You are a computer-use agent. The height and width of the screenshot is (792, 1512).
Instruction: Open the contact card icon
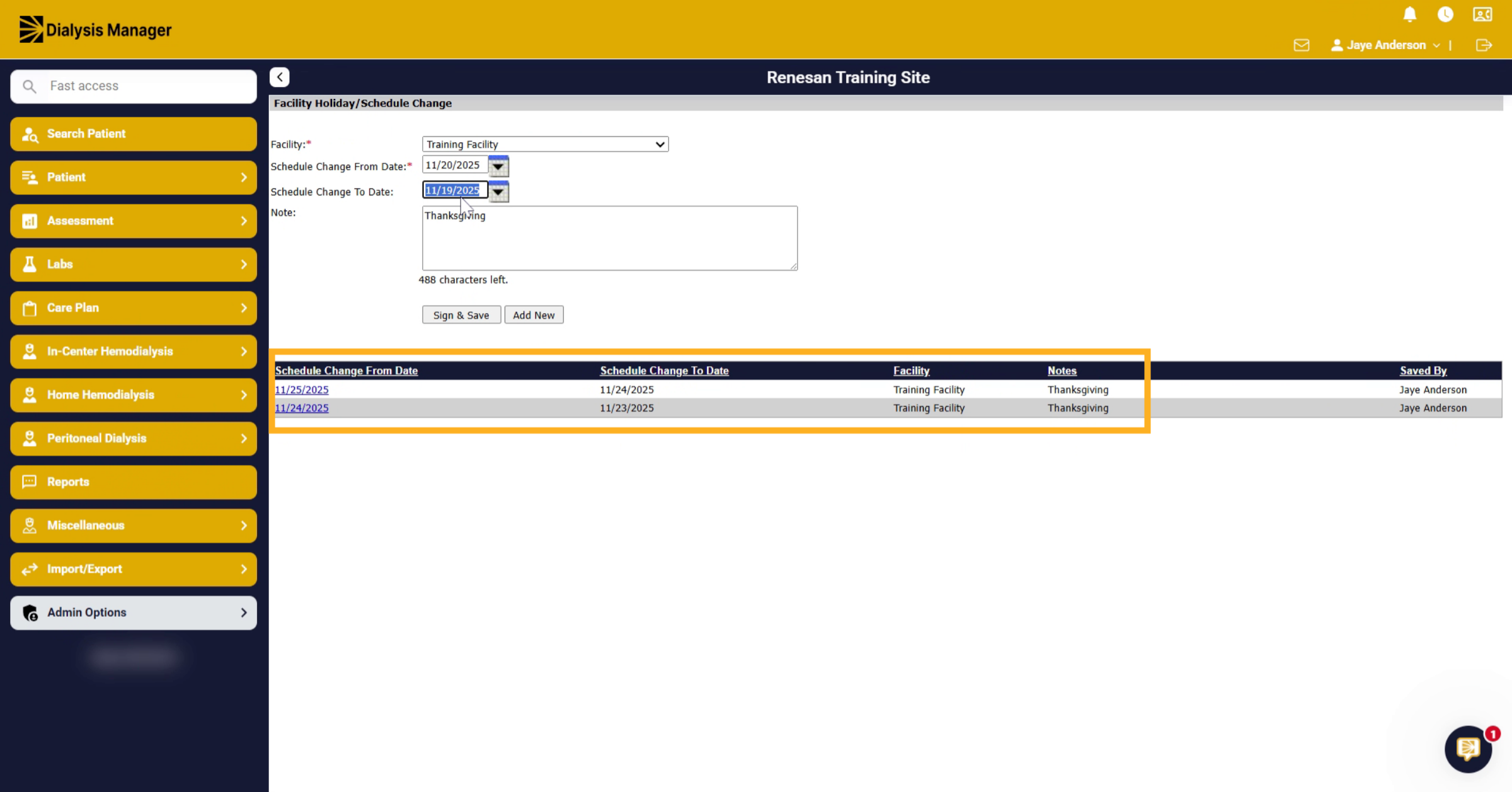pyautogui.click(x=1482, y=14)
